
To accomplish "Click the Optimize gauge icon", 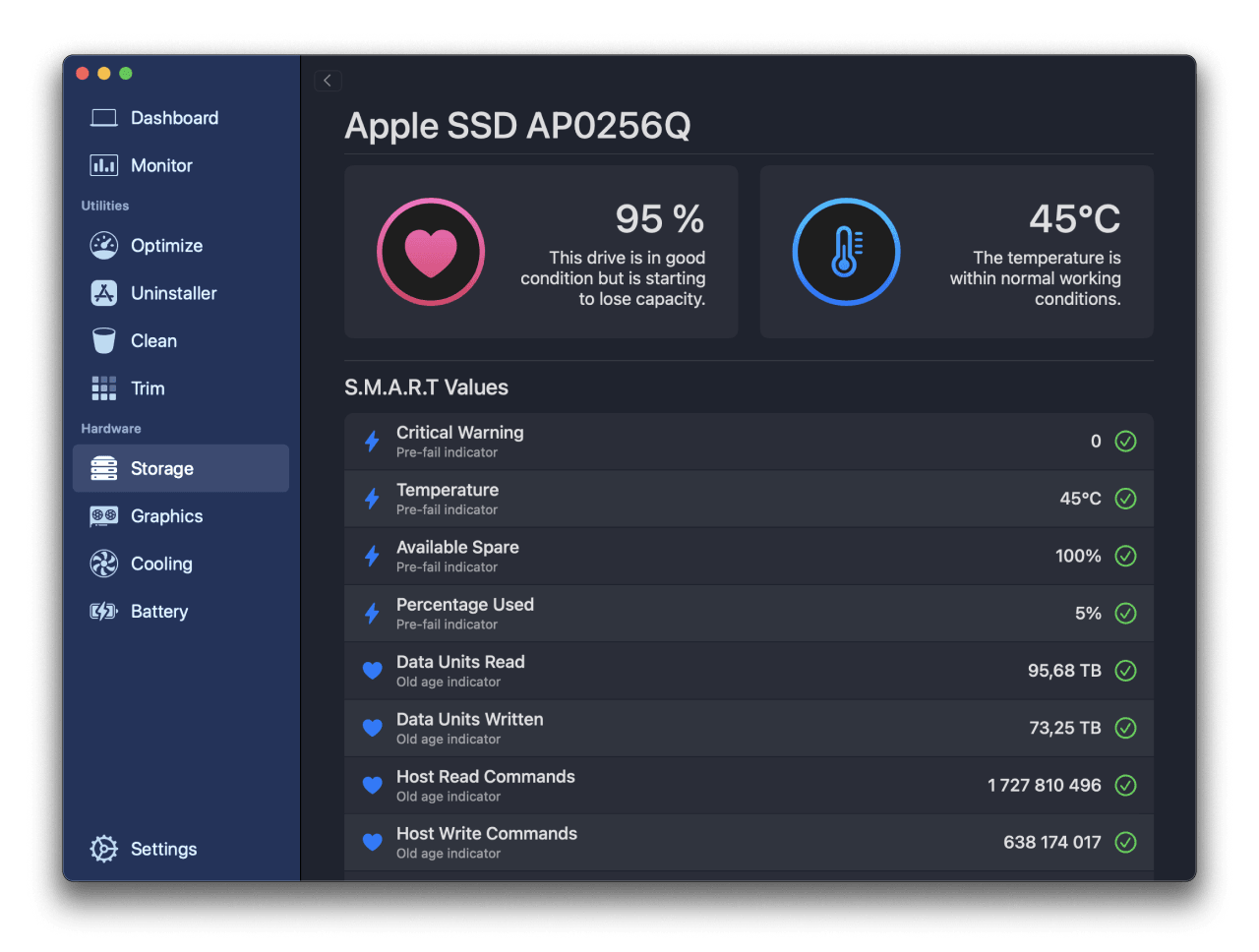I will tap(103, 245).
